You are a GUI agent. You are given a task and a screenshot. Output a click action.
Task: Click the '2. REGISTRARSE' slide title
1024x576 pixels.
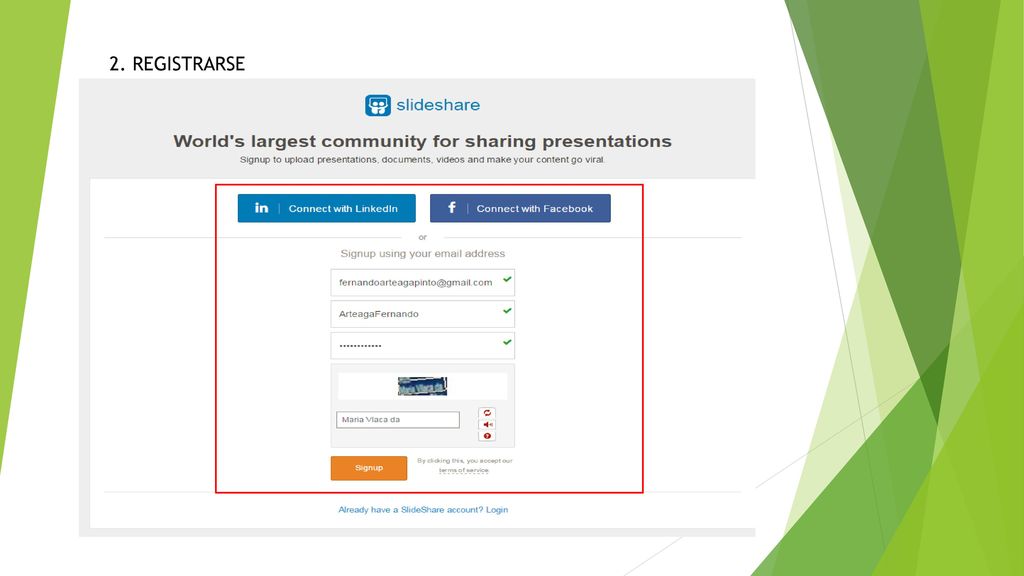(177, 63)
